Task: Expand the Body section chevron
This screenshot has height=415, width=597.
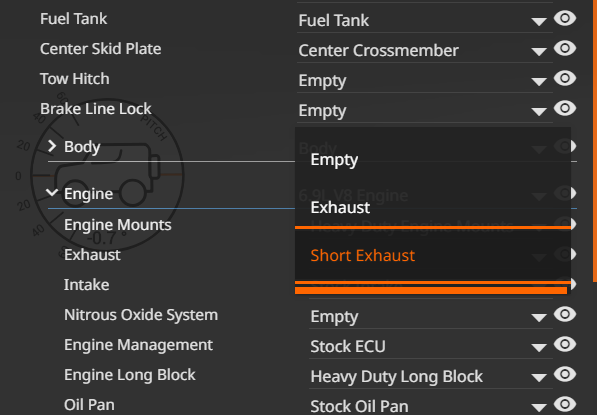Action: point(52,146)
